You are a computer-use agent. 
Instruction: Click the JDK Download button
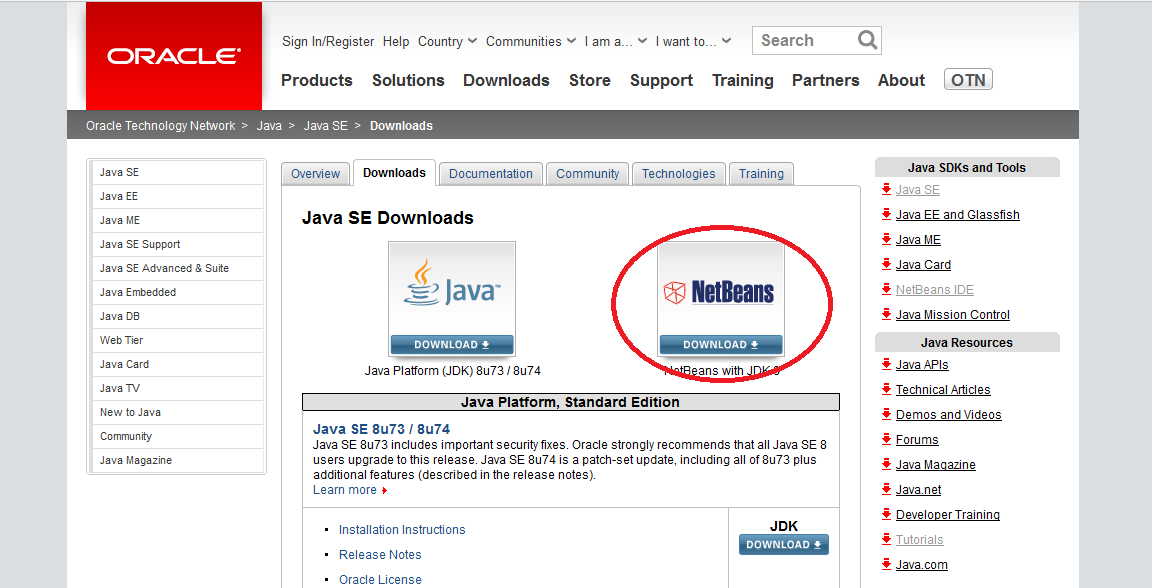pos(784,545)
